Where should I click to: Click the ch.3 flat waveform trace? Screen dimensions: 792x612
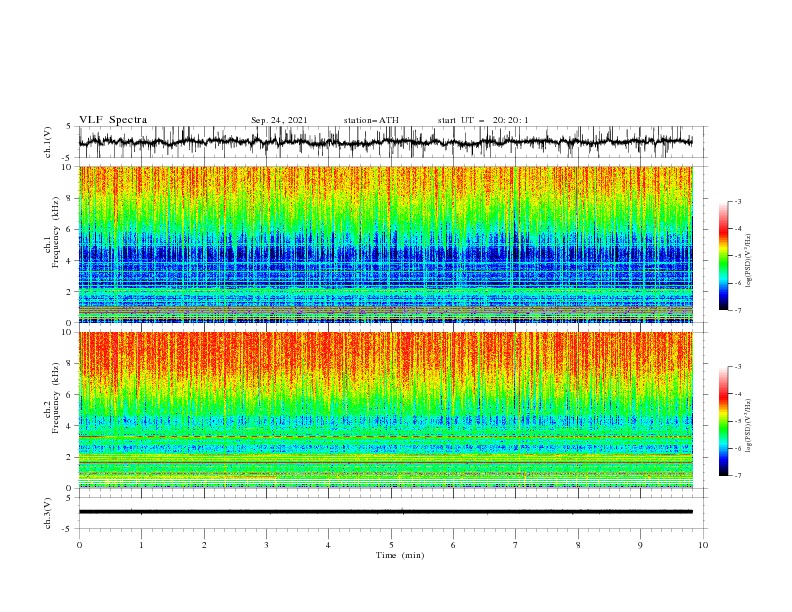tap(386, 512)
